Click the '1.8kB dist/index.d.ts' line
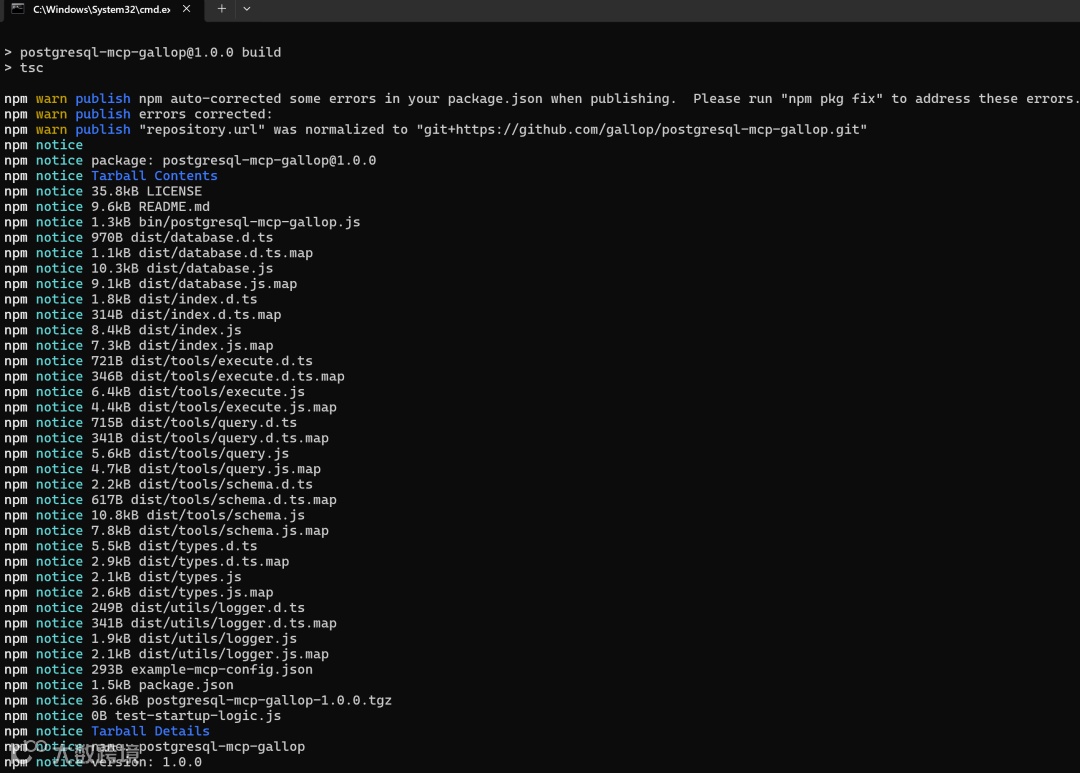1080x773 pixels. click(131, 300)
